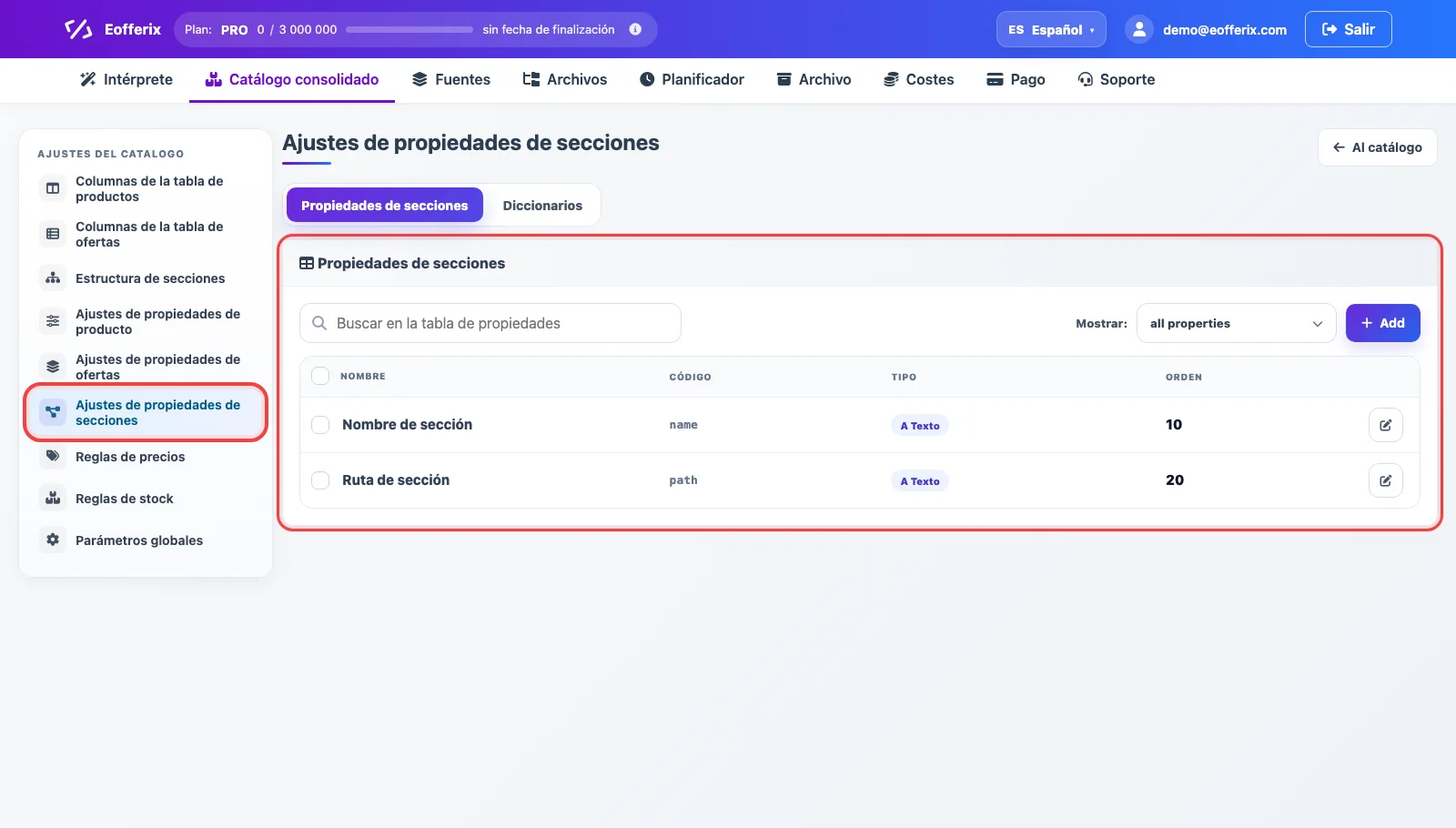
Task: Click the global parameters gear icon
Action: click(x=53, y=540)
